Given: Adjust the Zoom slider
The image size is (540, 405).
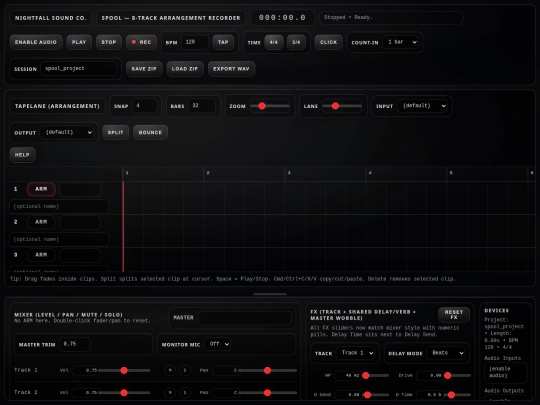Looking at the screenshot, I should tap(270, 106).
